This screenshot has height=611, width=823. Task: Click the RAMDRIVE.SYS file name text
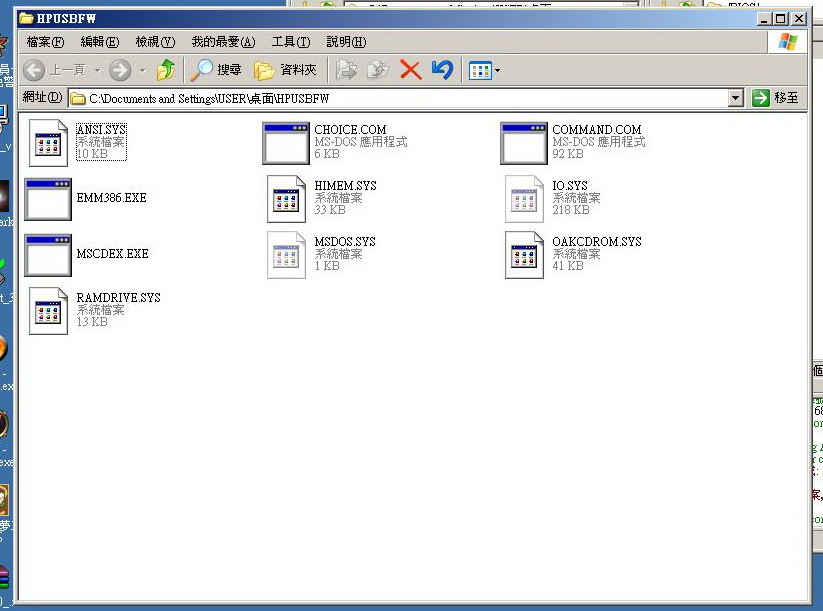[x=119, y=298]
